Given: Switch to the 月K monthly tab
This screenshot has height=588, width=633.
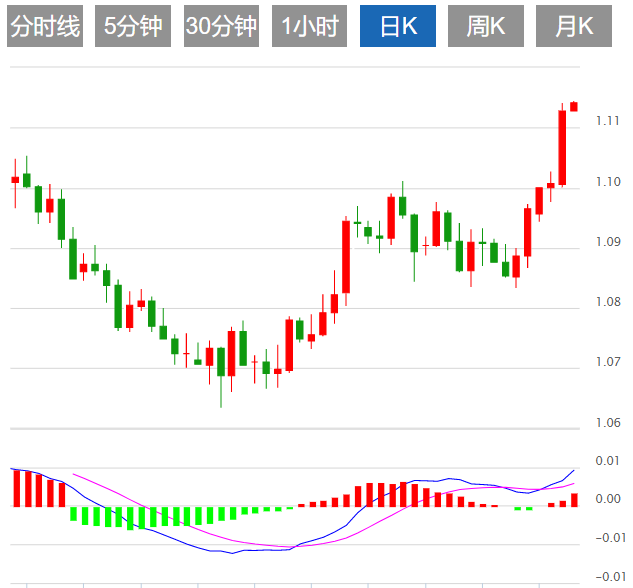Looking at the screenshot, I should pos(574,26).
